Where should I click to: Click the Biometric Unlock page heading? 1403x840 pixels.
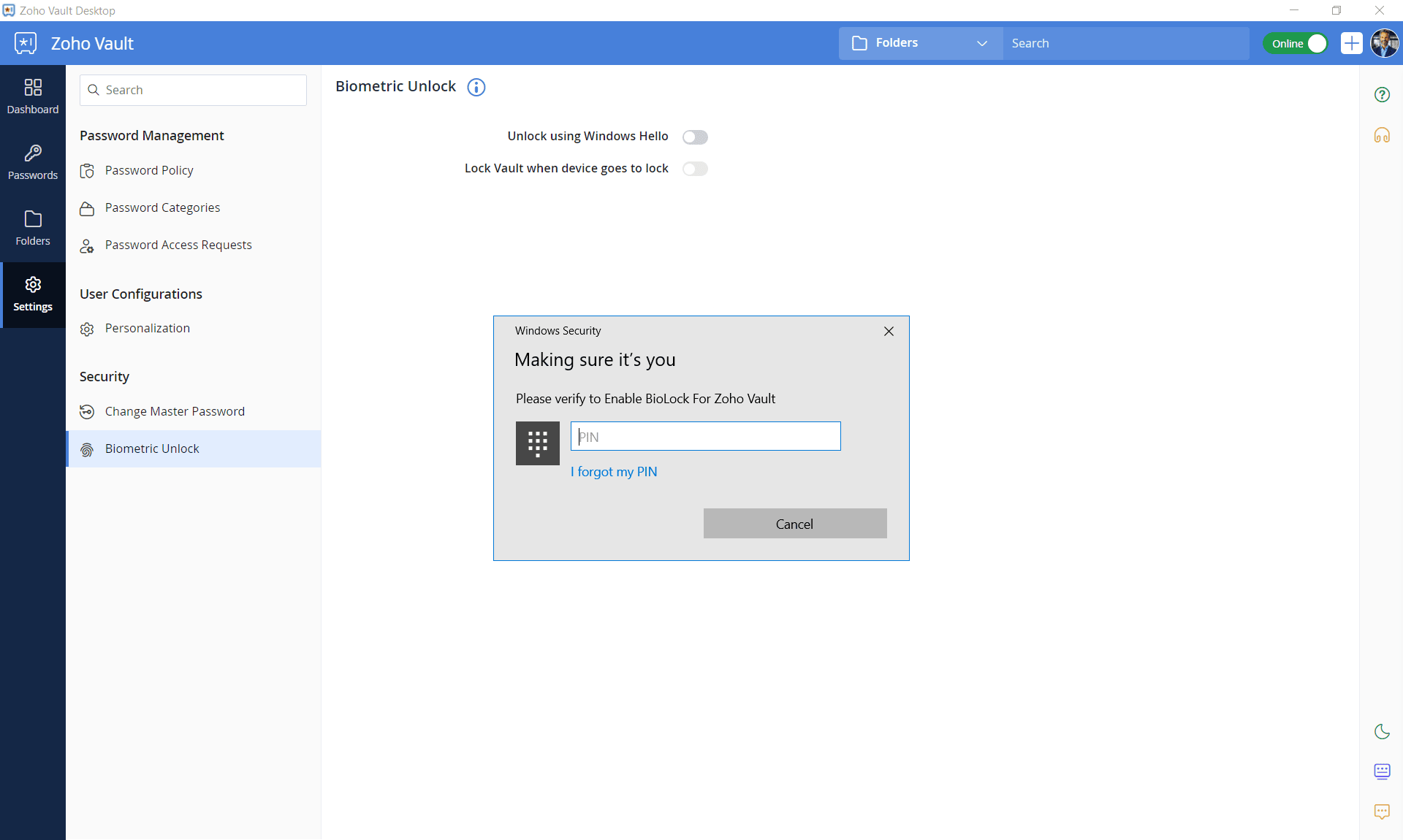(395, 86)
